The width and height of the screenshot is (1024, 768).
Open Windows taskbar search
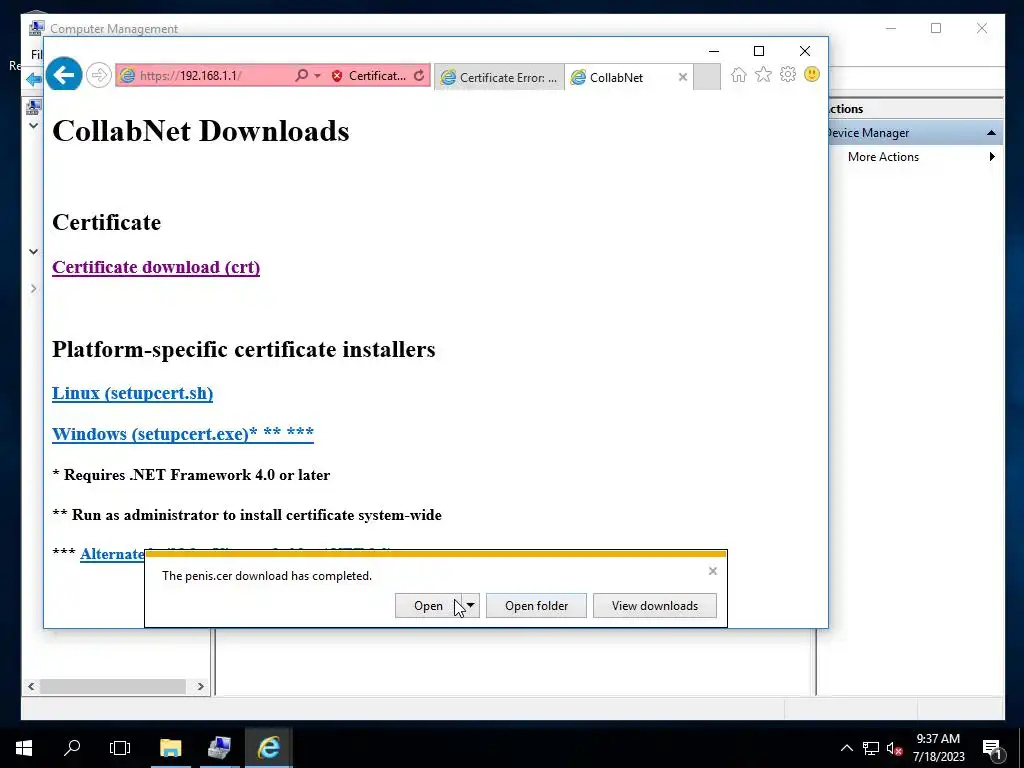pyautogui.click(x=72, y=748)
